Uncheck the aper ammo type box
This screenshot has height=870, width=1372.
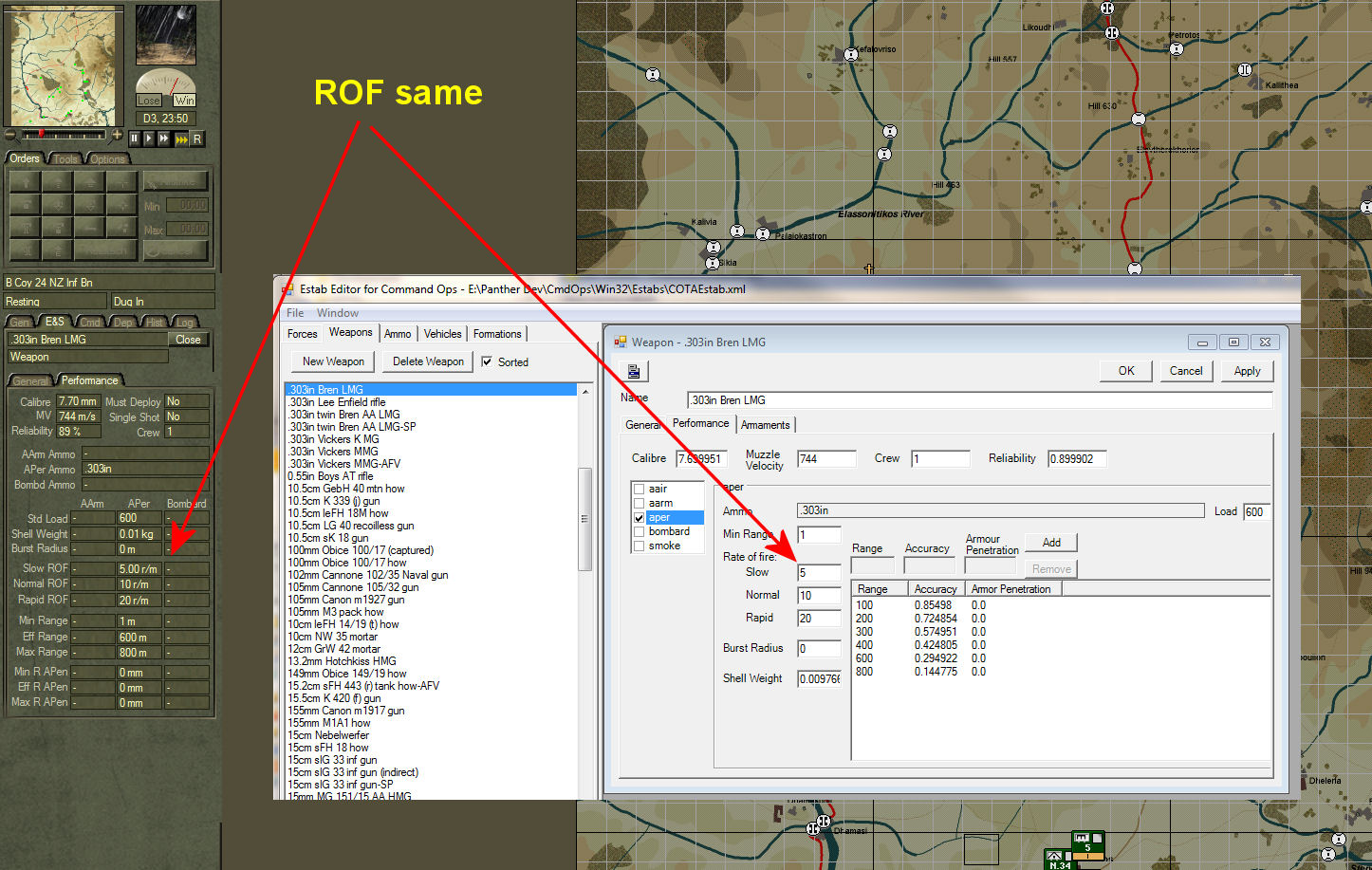pos(639,518)
